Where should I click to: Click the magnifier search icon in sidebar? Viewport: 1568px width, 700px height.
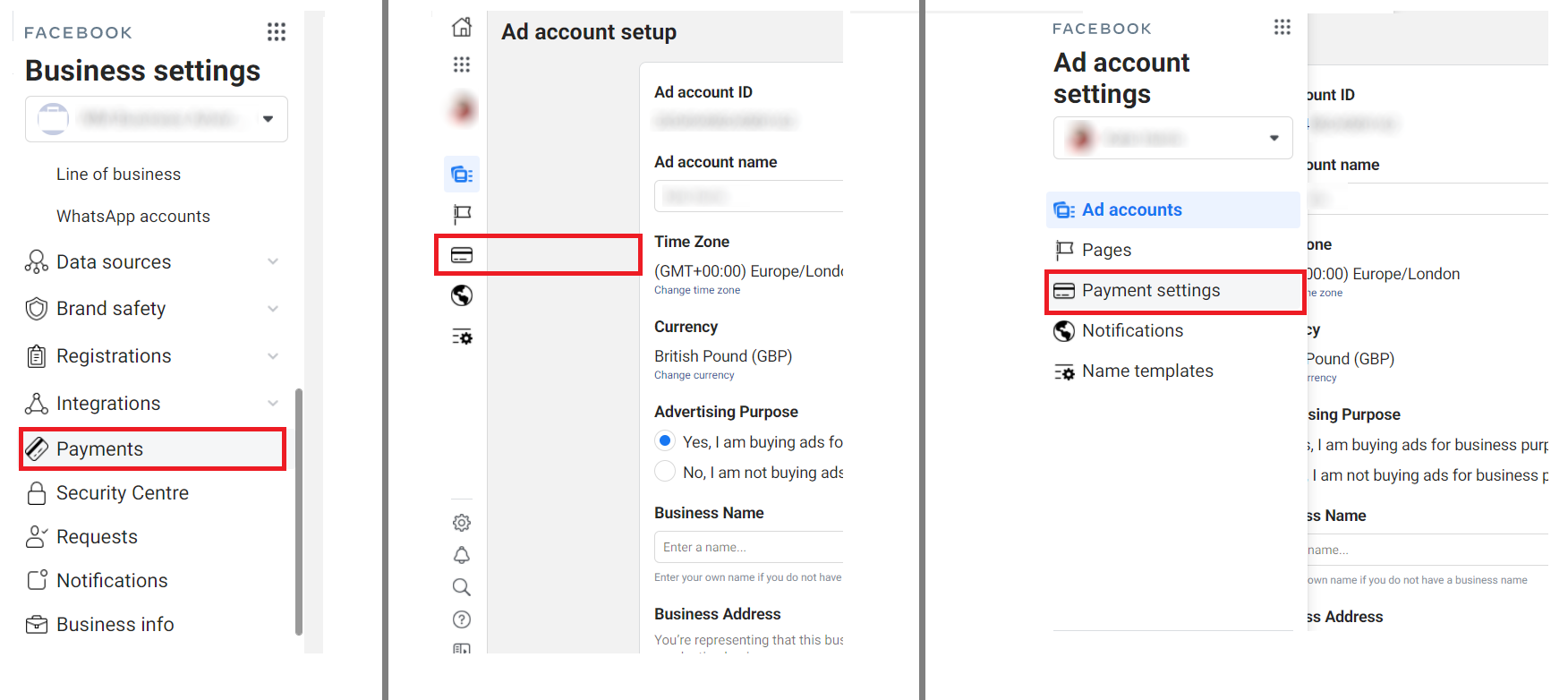coord(462,587)
